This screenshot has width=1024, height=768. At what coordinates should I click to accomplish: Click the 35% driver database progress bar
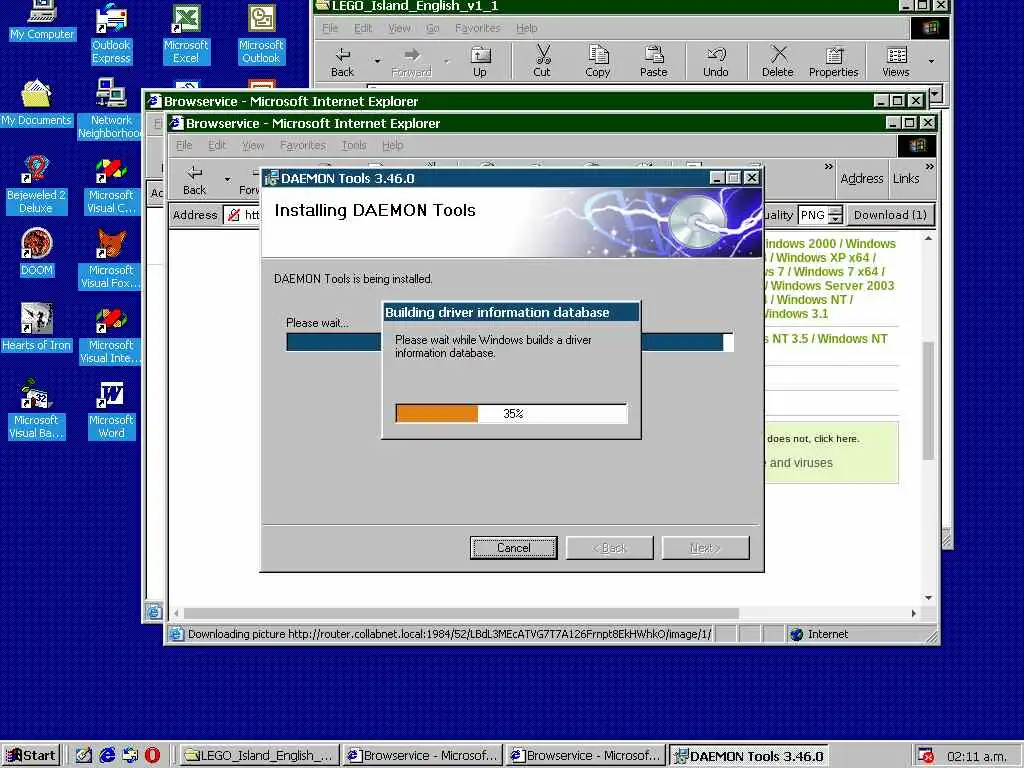point(511,413)
